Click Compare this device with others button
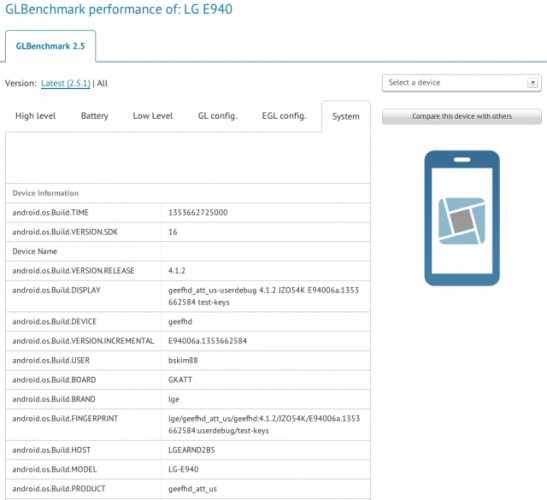Viewport: 547px width, 500px height. 462,116
